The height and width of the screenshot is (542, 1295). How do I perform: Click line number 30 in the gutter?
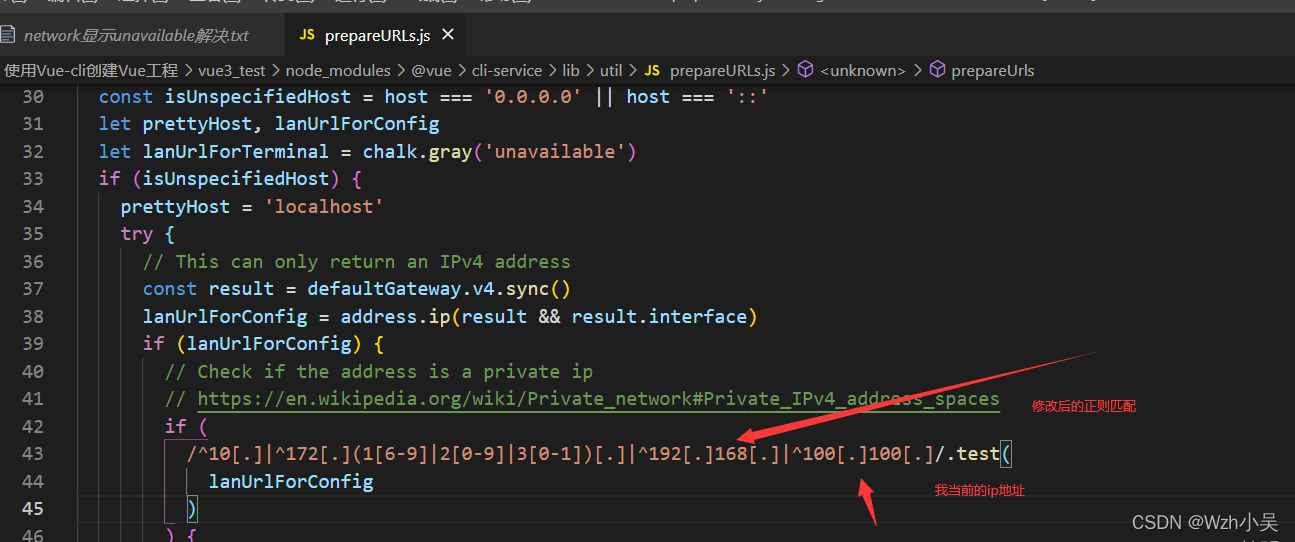click(x=33, y=97)
